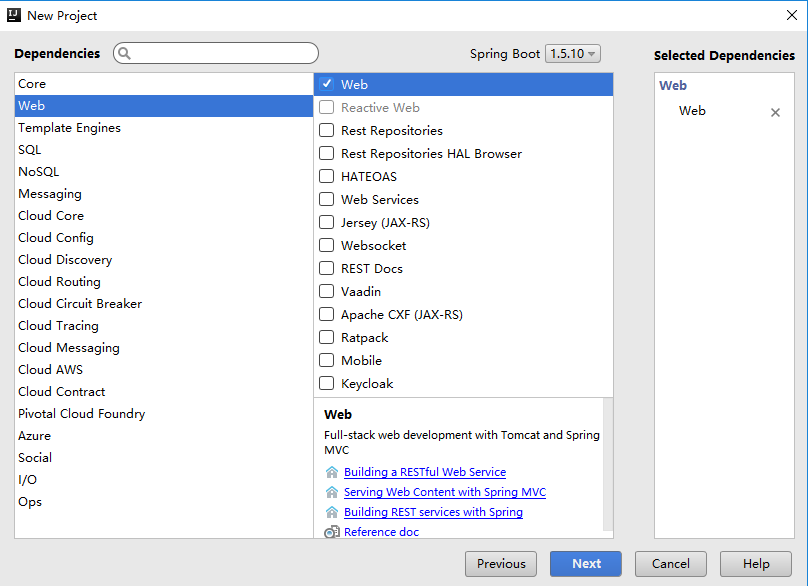808x586 pixels.
Task: Focus the dependencies search field
Action: coord(225,54)
